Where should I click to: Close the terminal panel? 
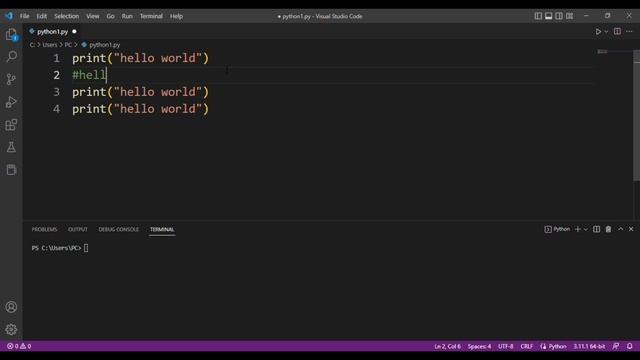(x=631, y=229)
